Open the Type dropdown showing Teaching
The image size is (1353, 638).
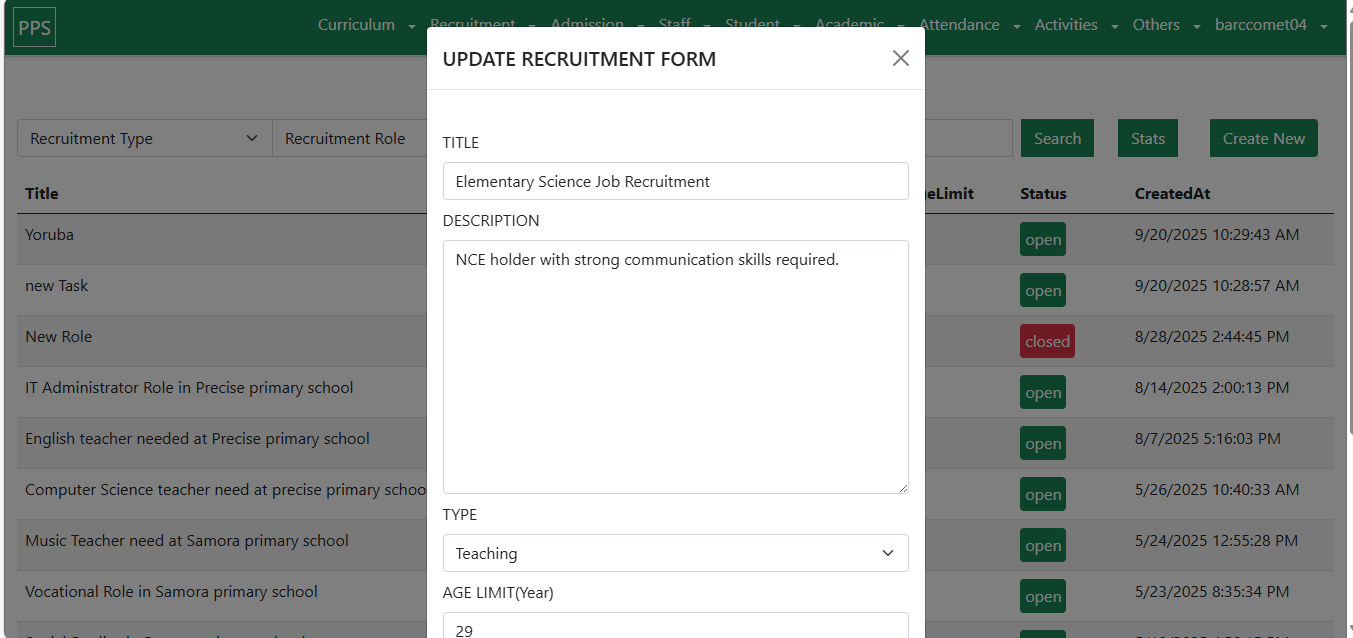coord(675,553)
